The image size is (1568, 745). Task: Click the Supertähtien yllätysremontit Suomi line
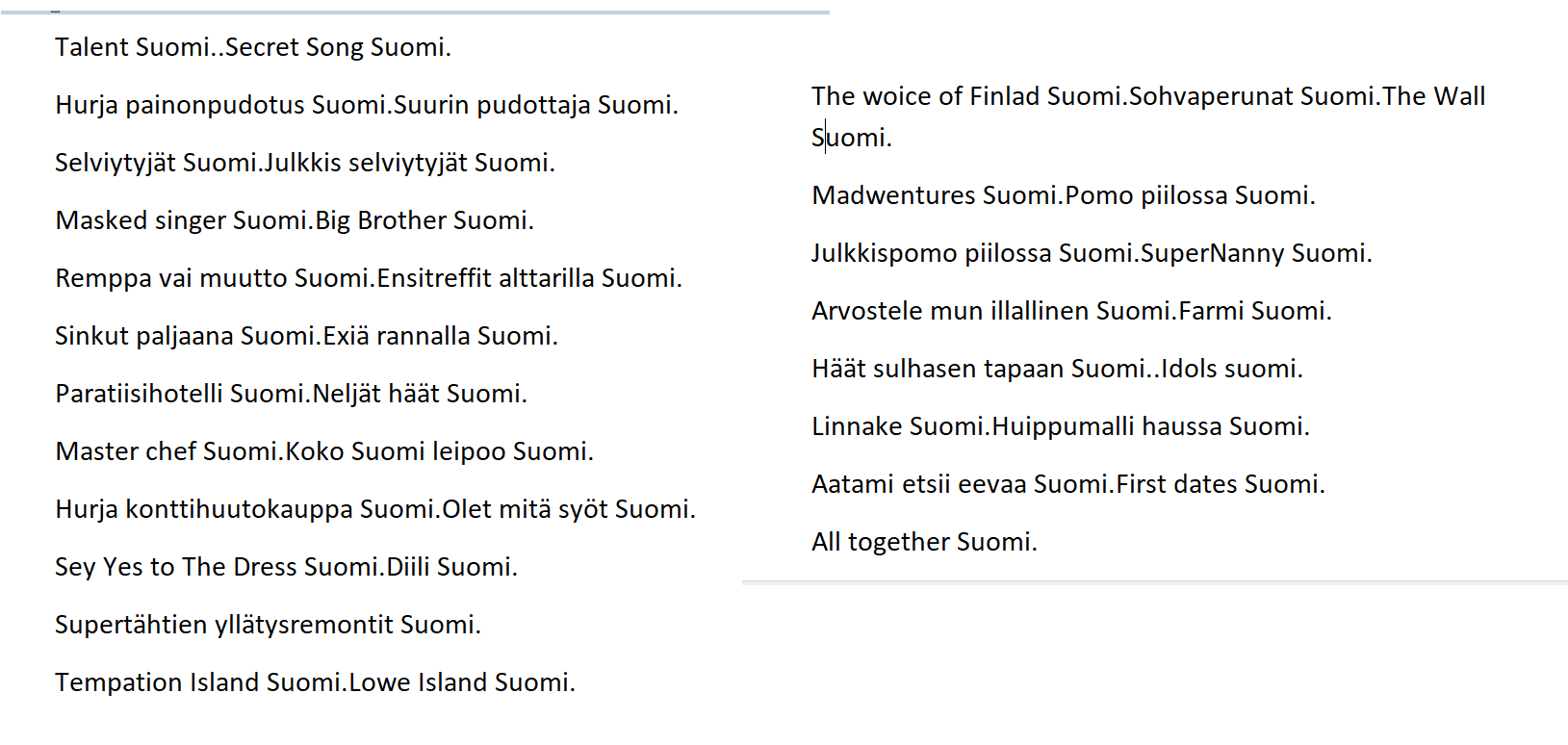pyautogui.click(x=269, y=625)
